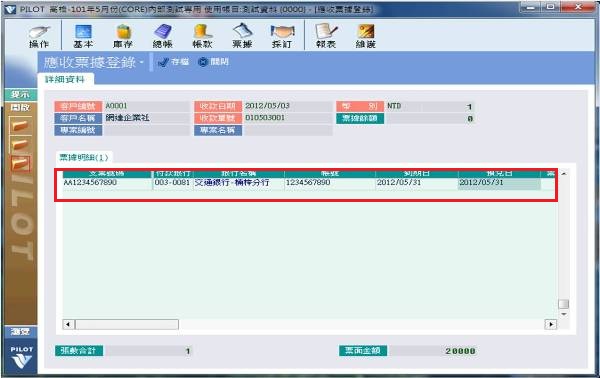Image resolution: width=600 pixels, height=378 pixels.
Task: Expand the 應收票據登錄 title dropdown
Action: tap(141, 62)
